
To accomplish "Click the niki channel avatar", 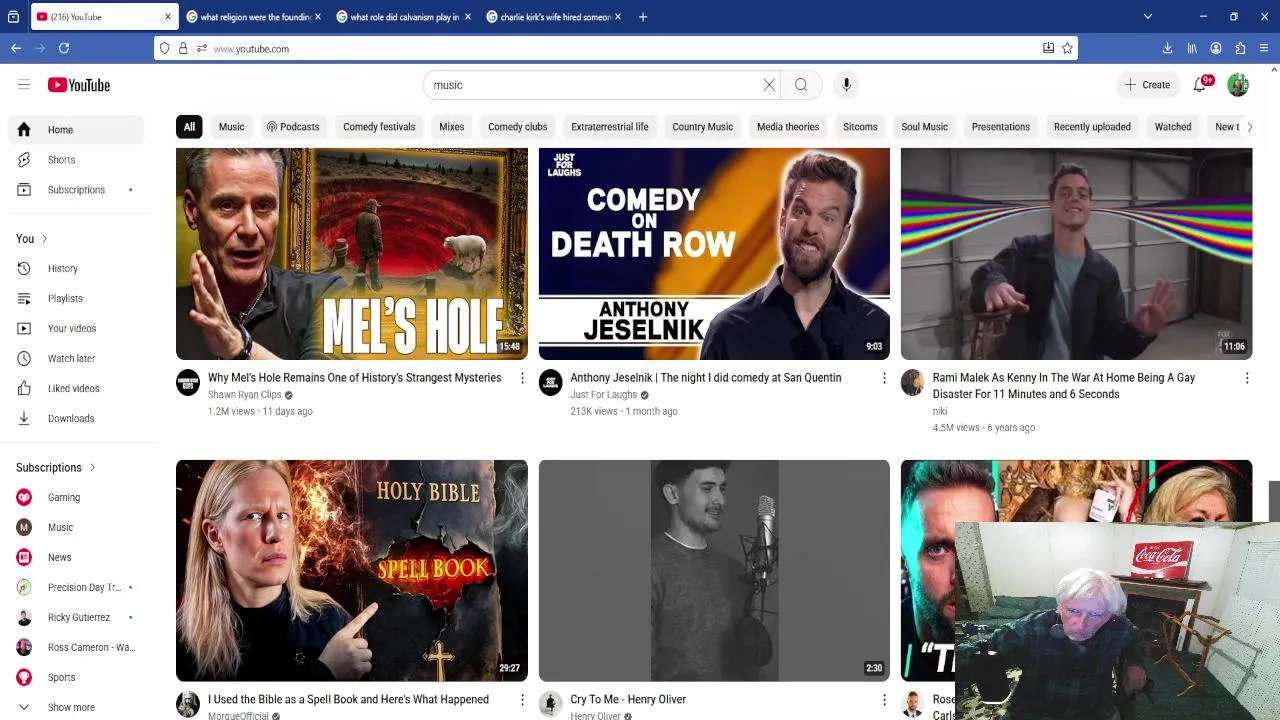I will coord(912,382).
